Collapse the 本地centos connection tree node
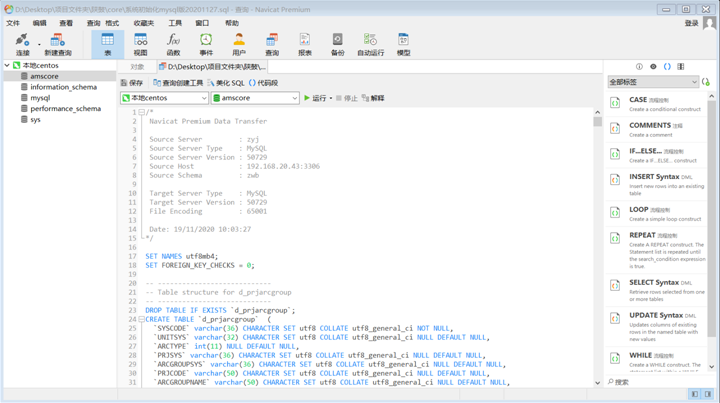Viewport: 720px width, 403px height. click(x=7, y=65)
